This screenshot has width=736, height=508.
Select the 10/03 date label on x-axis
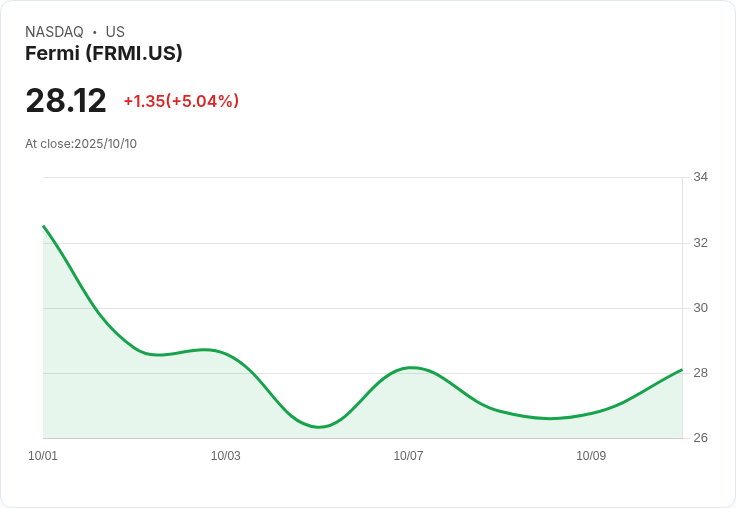226,455
